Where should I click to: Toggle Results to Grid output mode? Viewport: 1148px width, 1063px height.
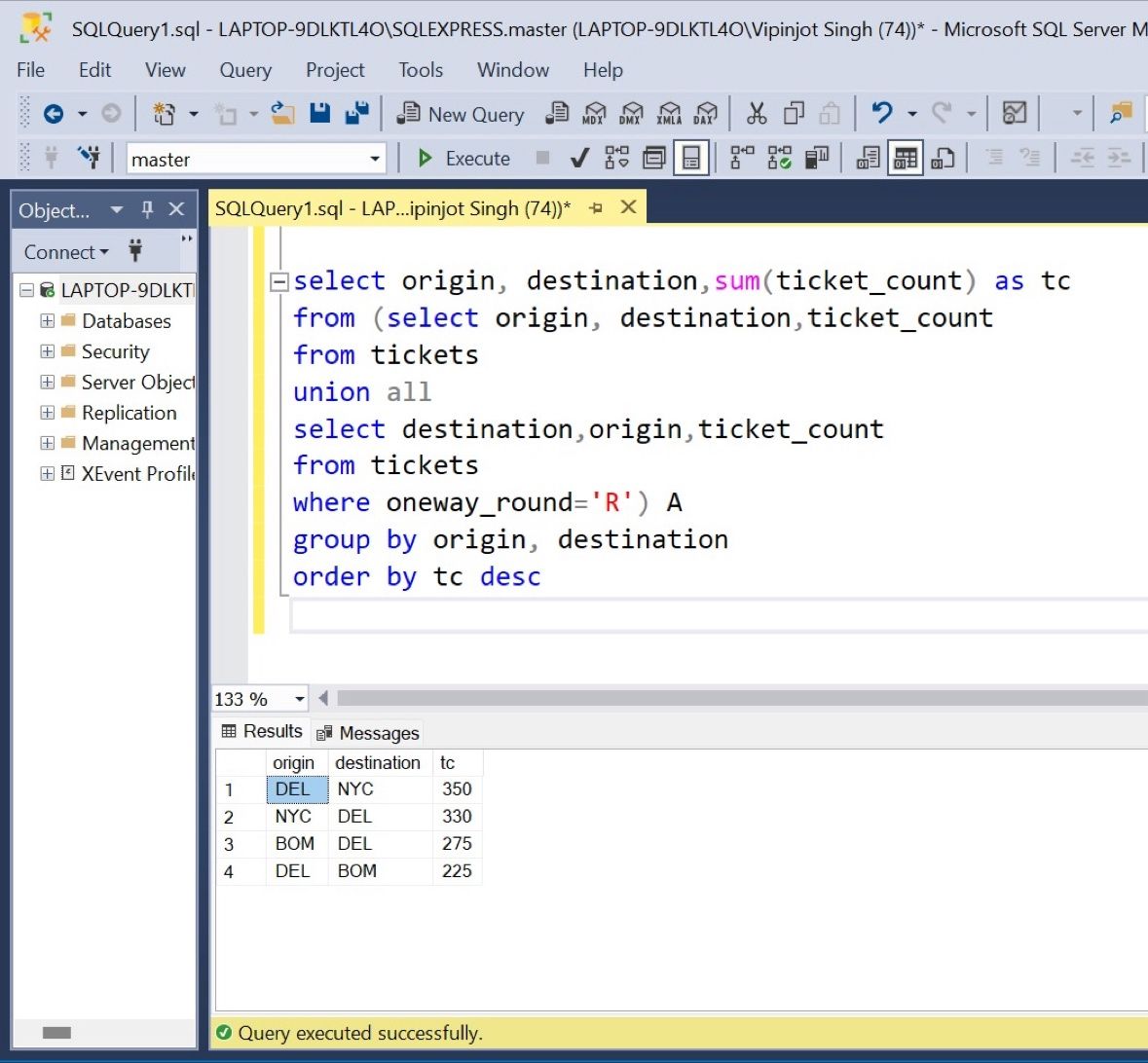(x=906, y=159)
